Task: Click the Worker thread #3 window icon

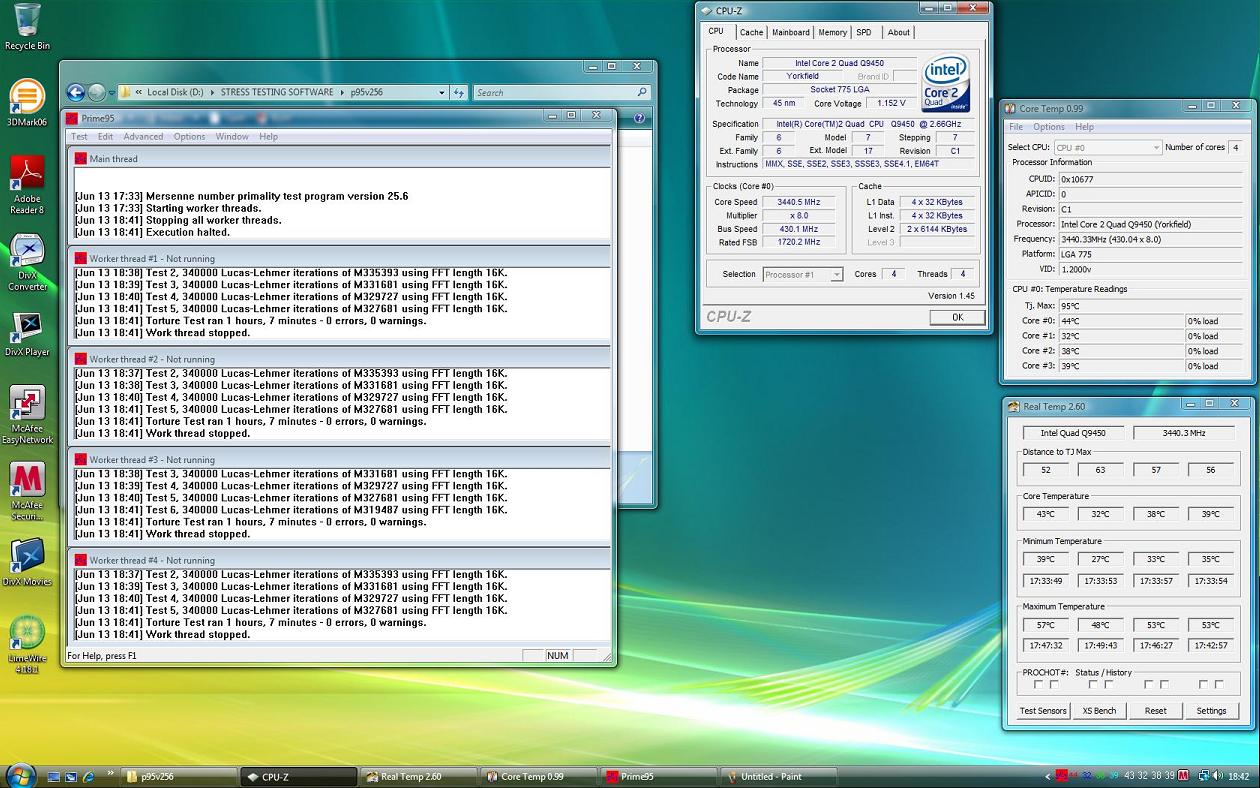Action: [80, 460]
